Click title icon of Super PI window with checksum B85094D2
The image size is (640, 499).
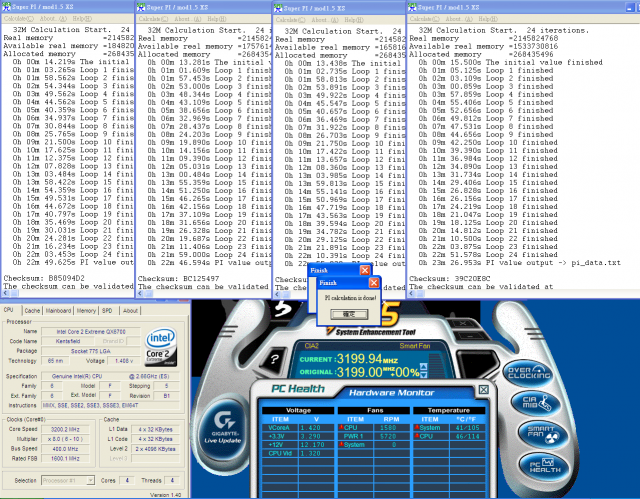pyautogui.click(x=6, y=7)
